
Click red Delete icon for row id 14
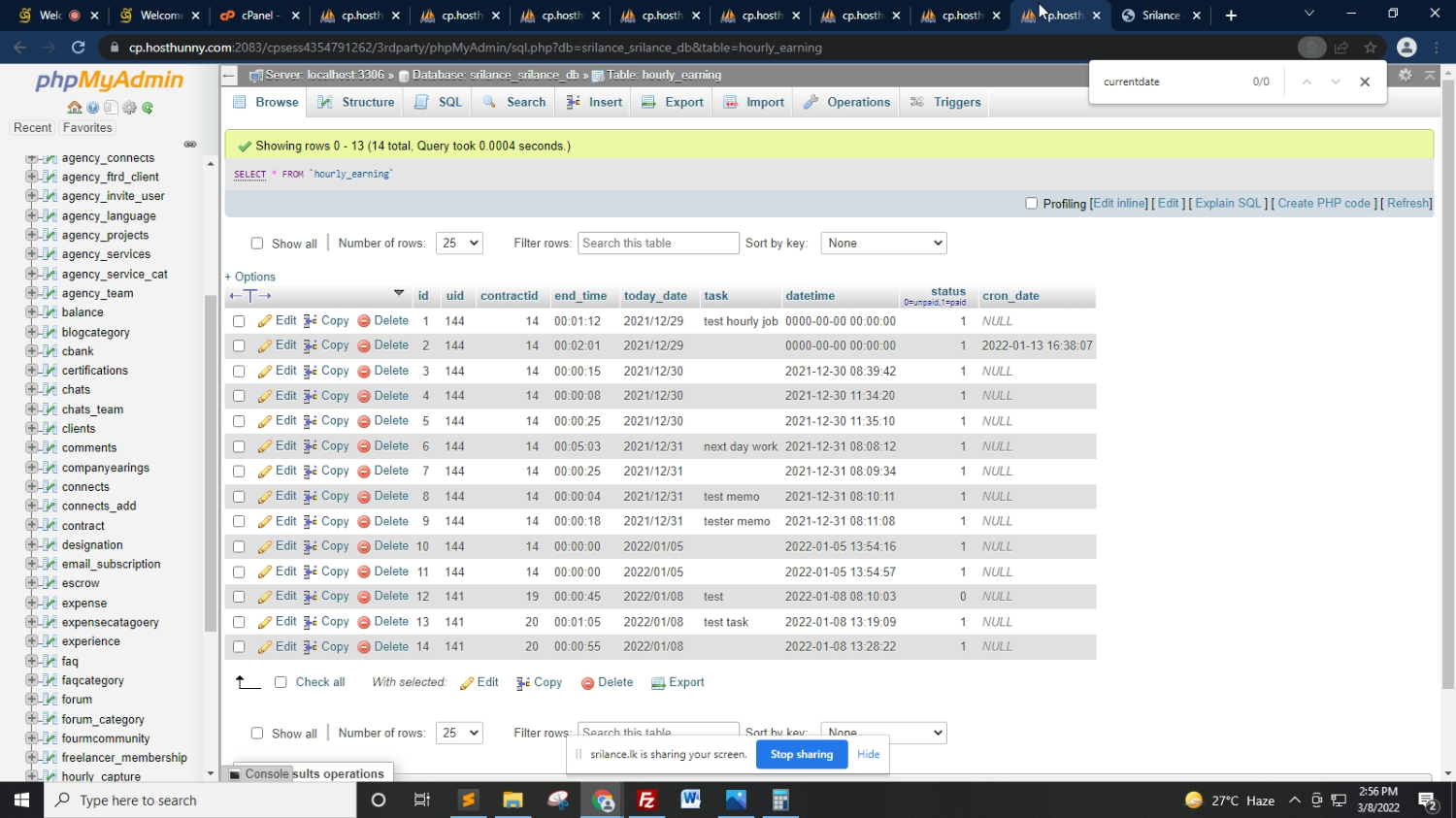point(364,647)
